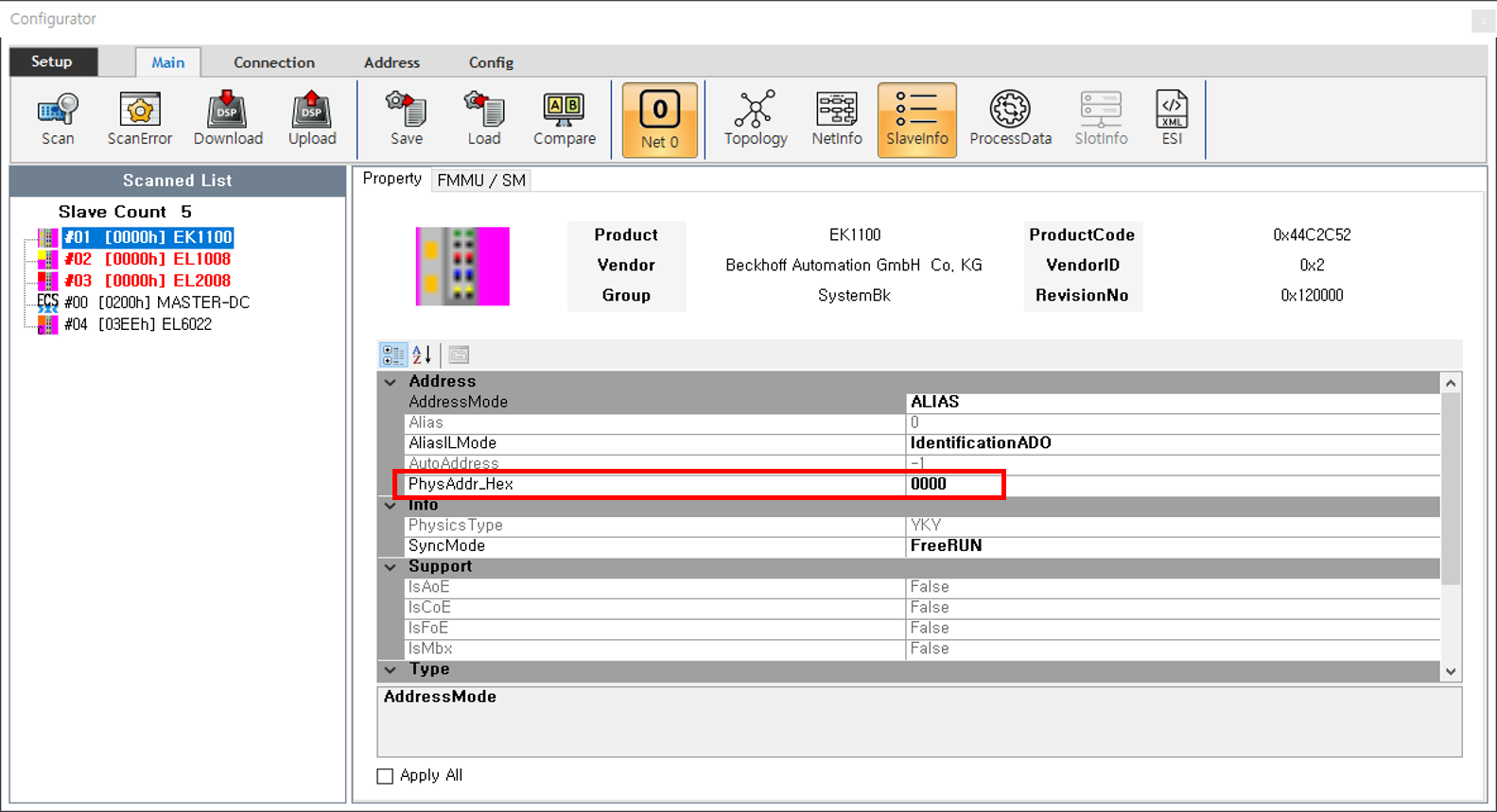Click the MASTER-DC ECS icon
Screen dimensions: 1497x812
[47, 302]
